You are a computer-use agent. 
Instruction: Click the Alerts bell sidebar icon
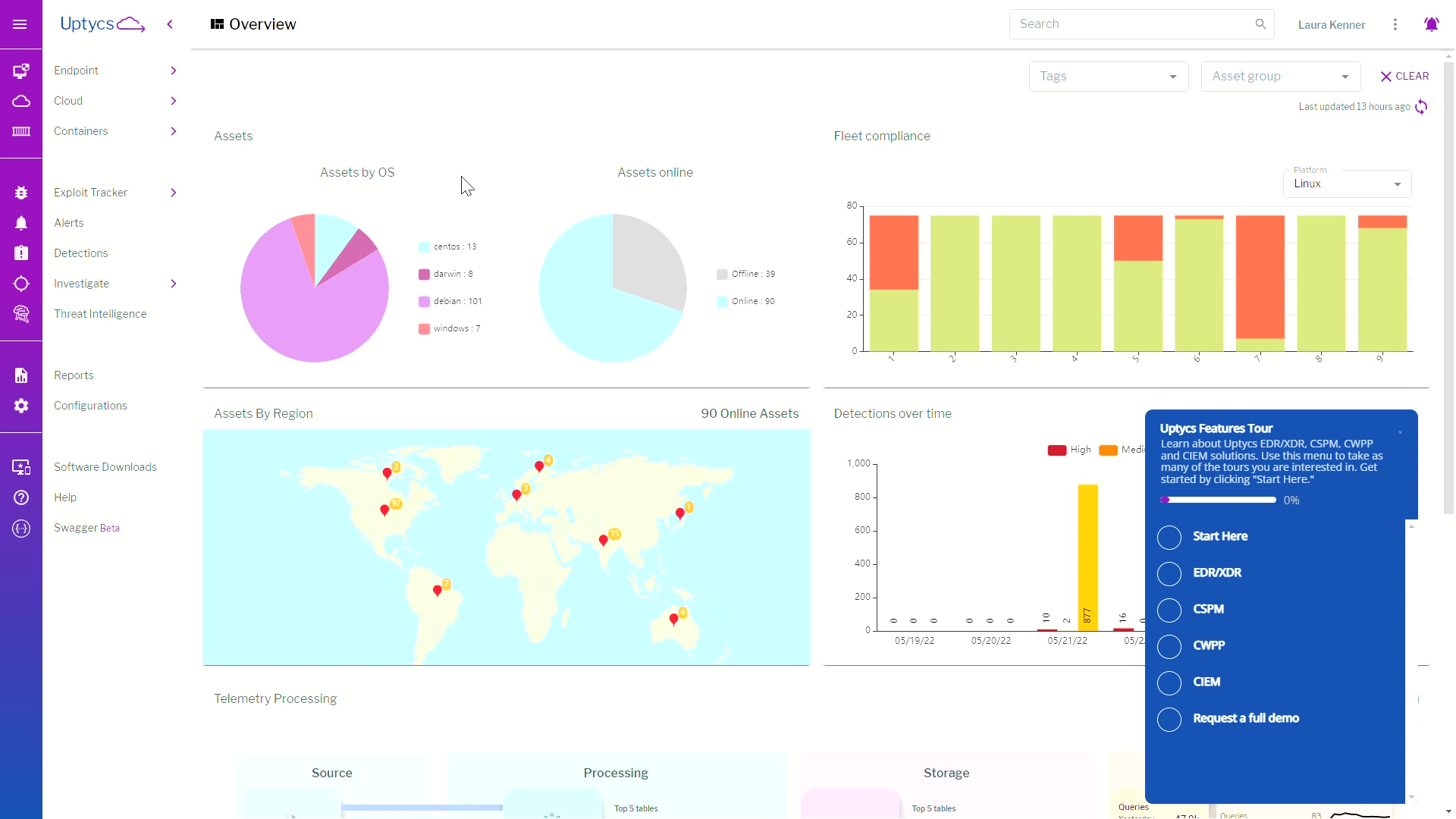21,223
